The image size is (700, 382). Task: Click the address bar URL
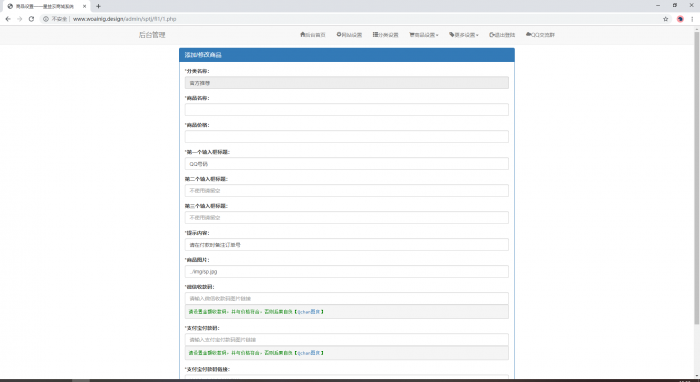125,19
